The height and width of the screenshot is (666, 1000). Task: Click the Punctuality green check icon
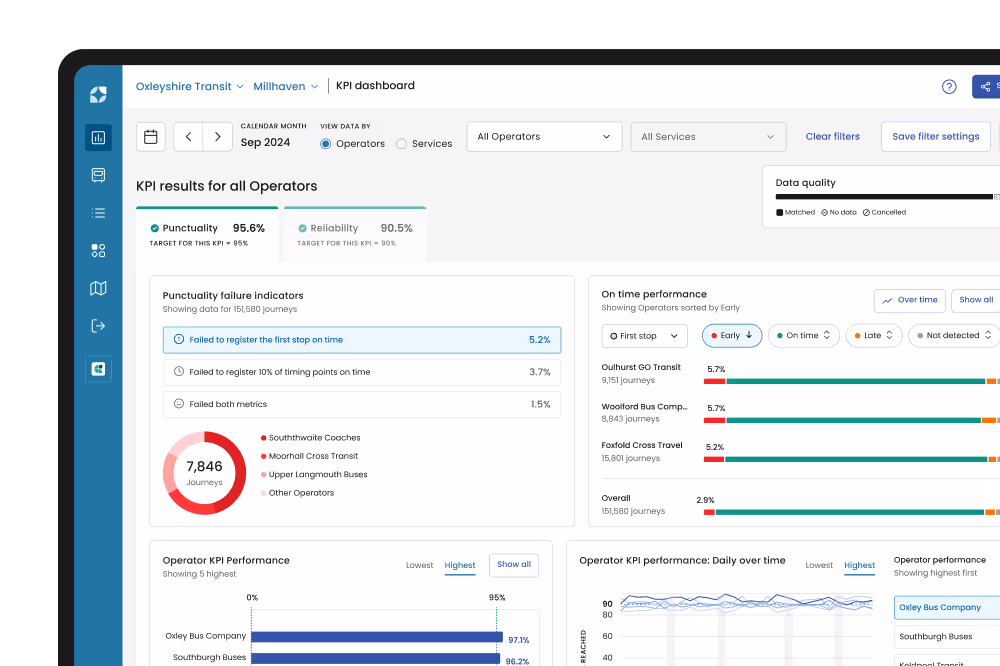pos(154,228)
